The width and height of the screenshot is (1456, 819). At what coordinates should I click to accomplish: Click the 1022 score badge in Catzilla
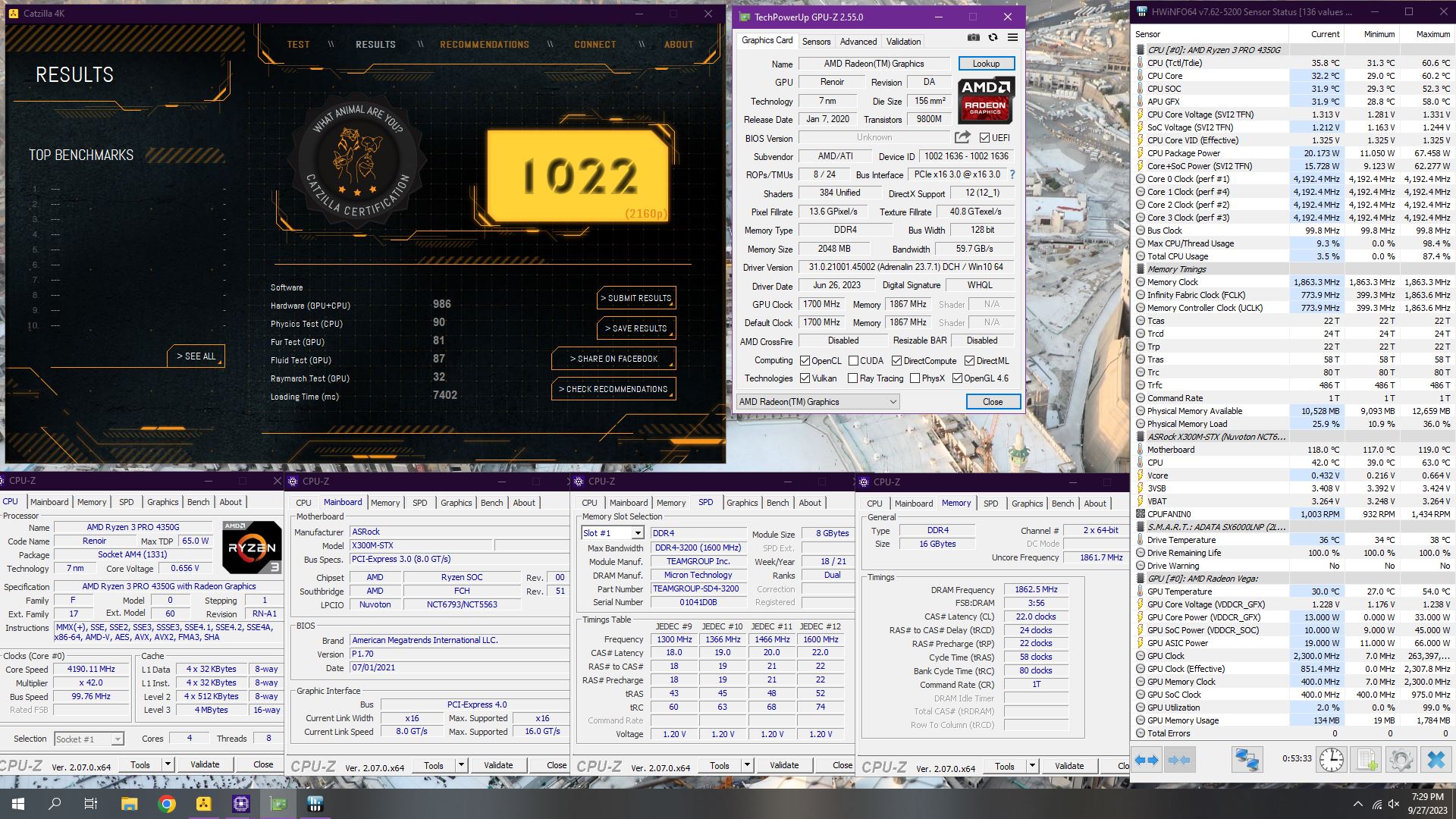[580, 177]
